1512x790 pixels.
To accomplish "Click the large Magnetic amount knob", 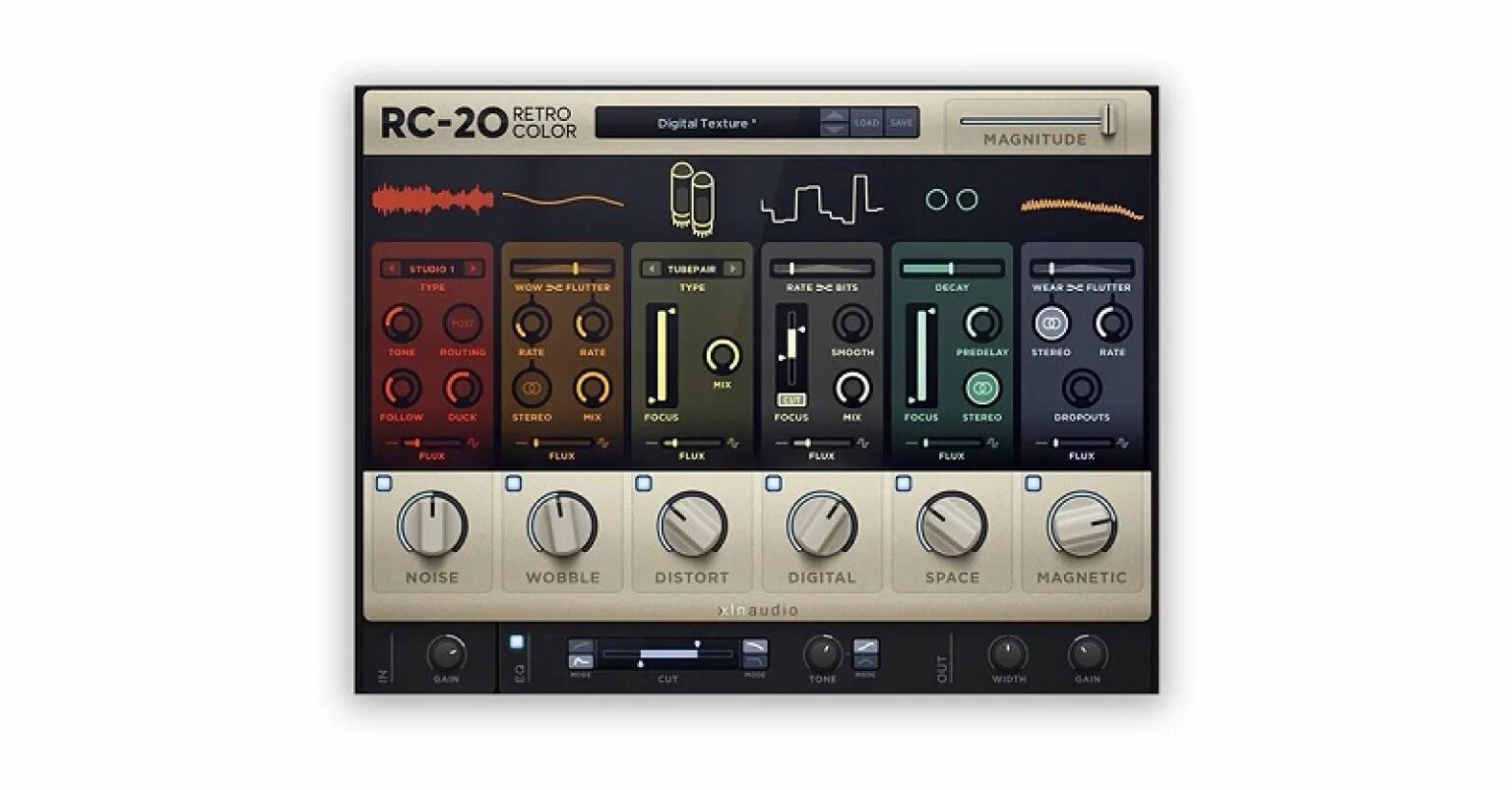I will click(x=1082, y=525).
